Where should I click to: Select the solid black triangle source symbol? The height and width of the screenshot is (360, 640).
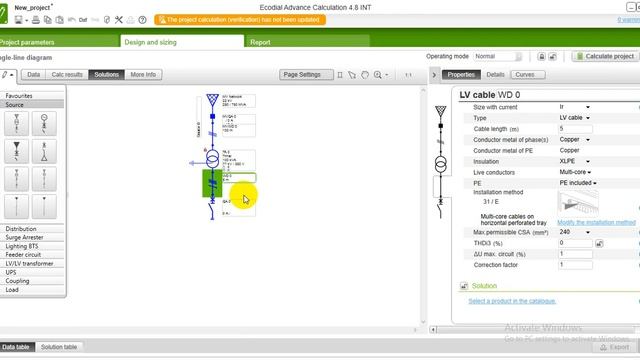[x=17, y=151]
